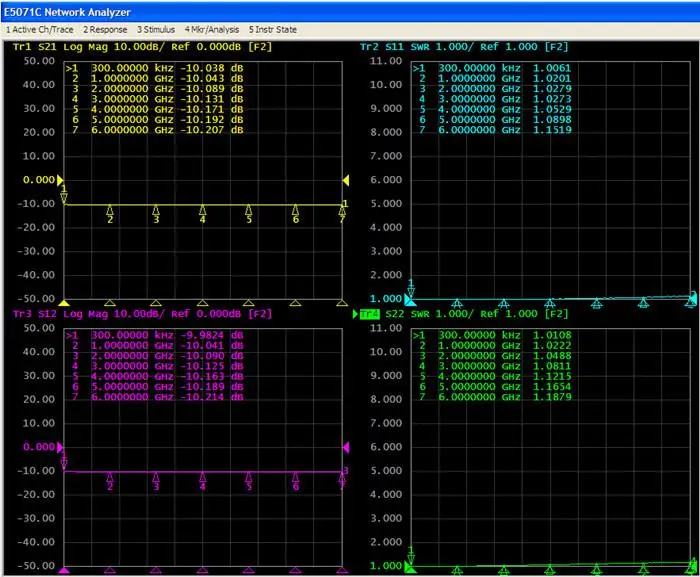Open the Mkr/Analysis menu
Viewport: 700px width, 577px height.
click(211, 30)
